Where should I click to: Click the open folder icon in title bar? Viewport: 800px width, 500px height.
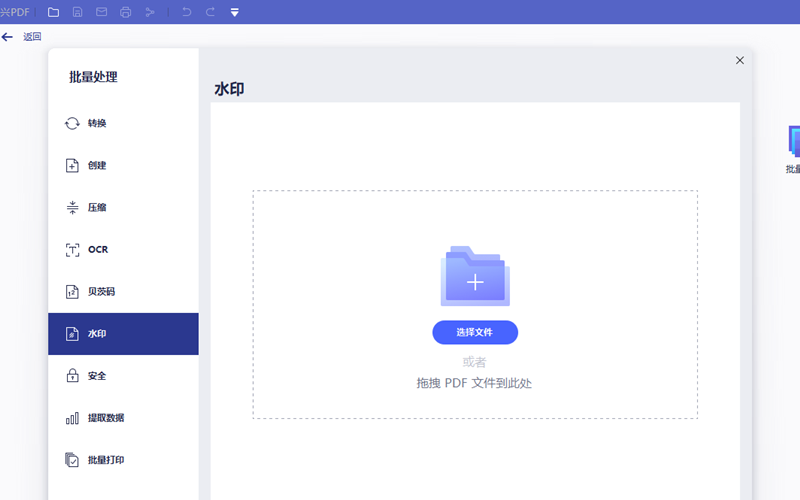pyautogui.click(x=53, y=12)
